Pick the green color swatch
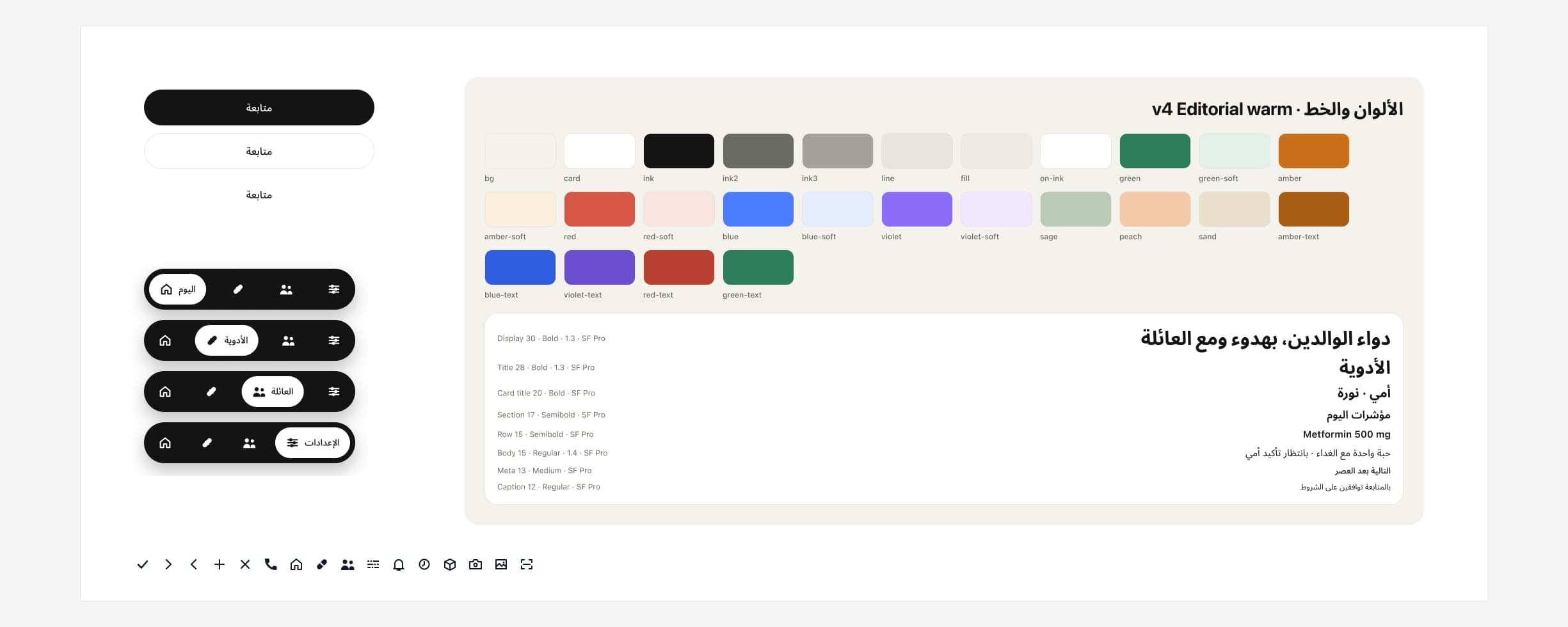 [1155, 151]
